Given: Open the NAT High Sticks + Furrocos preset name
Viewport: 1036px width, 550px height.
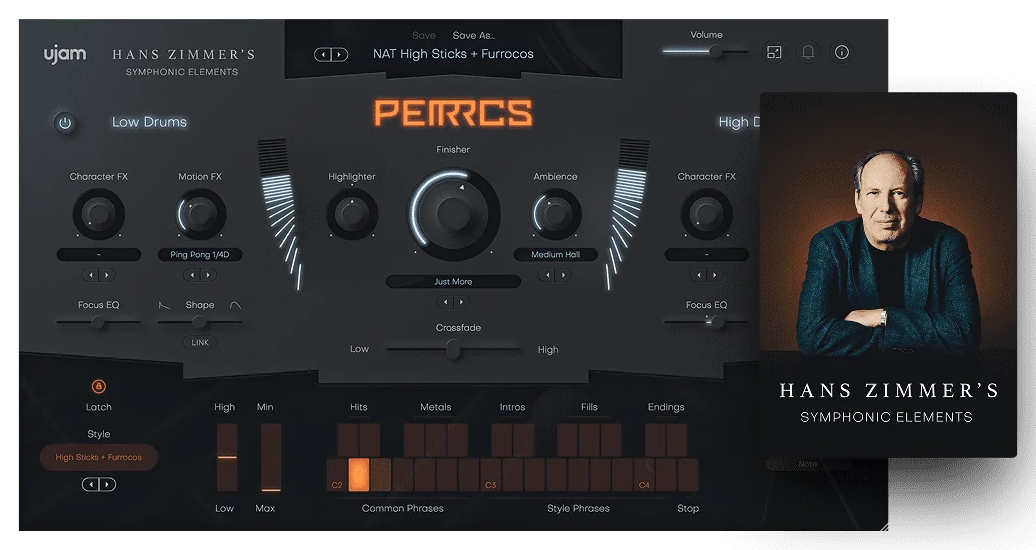Looking at the screenshot, I should point(453,54).
